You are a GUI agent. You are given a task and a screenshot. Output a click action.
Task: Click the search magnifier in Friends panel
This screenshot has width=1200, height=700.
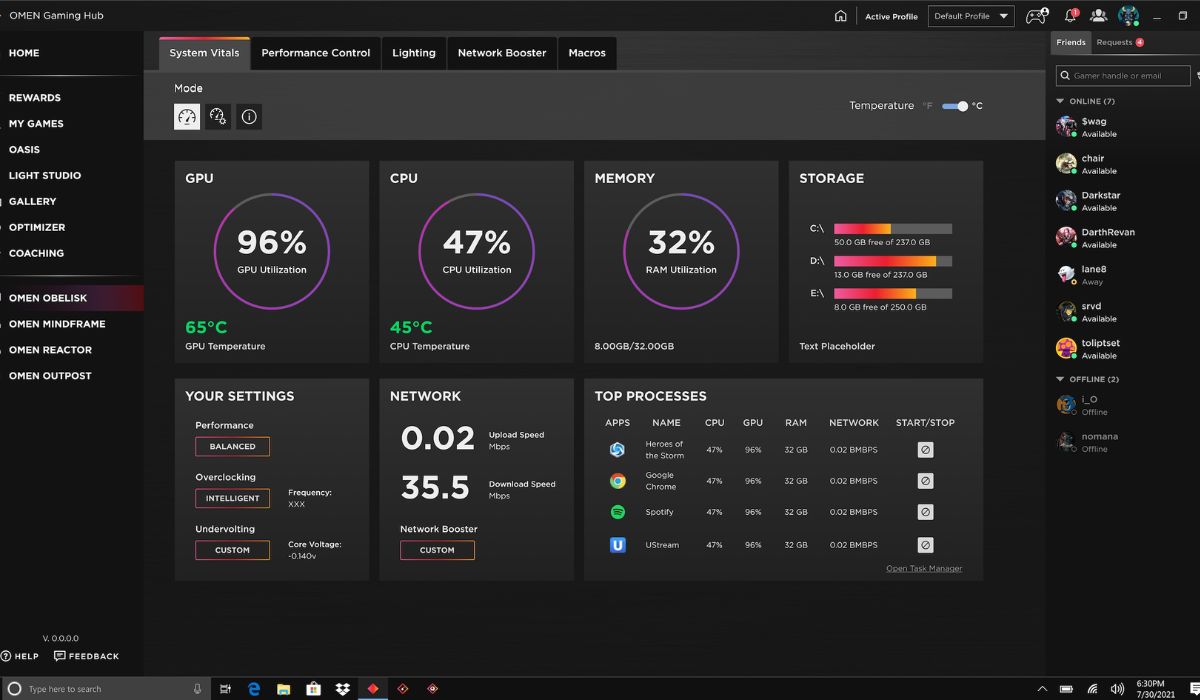pos(1066,76)
